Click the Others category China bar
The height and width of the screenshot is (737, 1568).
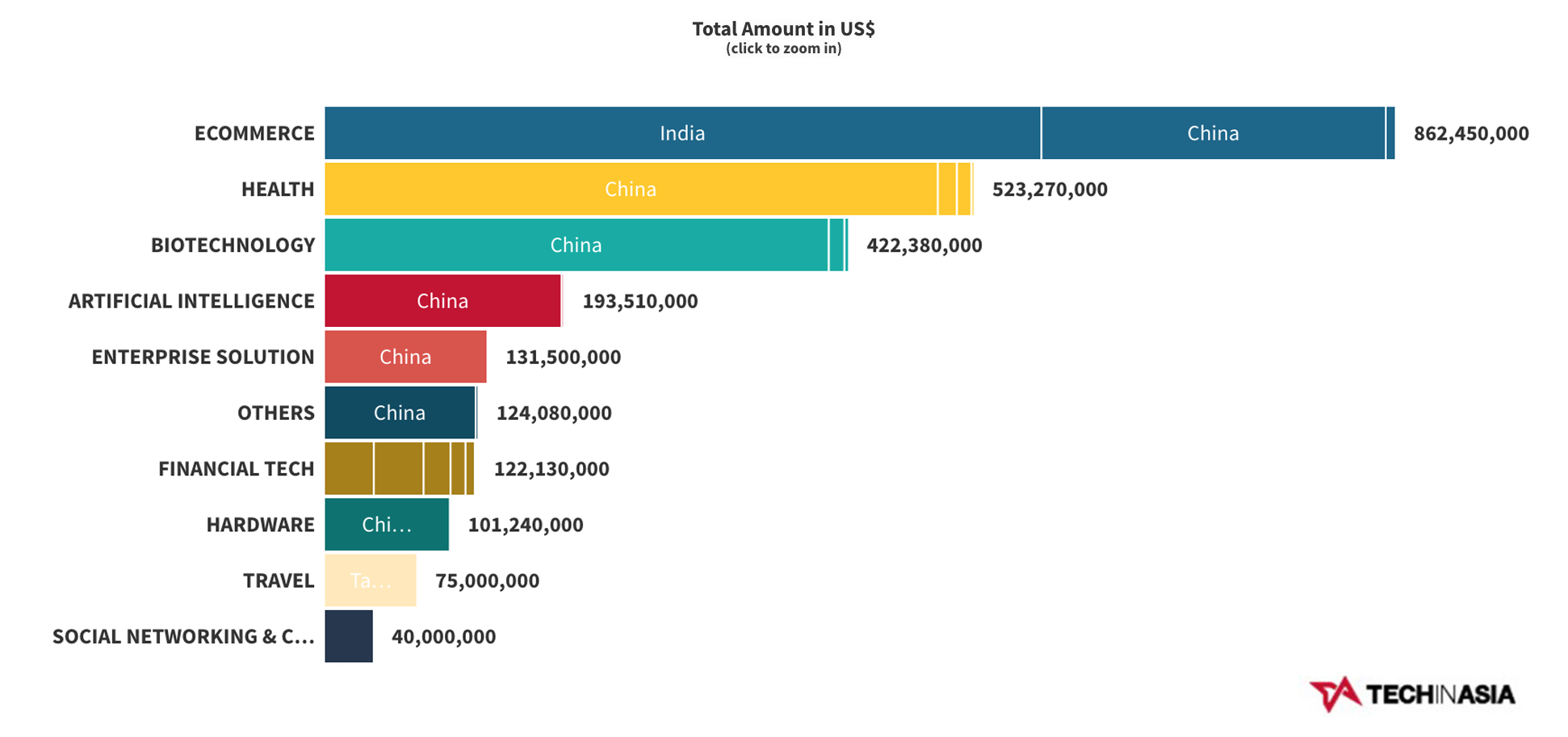(400, 412)
